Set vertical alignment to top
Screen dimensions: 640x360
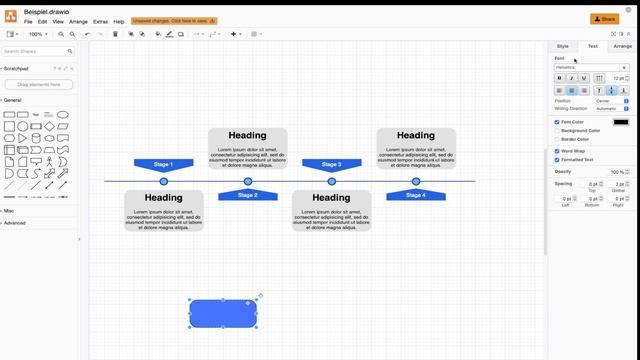pyautogui.click(x=599, y=90)
